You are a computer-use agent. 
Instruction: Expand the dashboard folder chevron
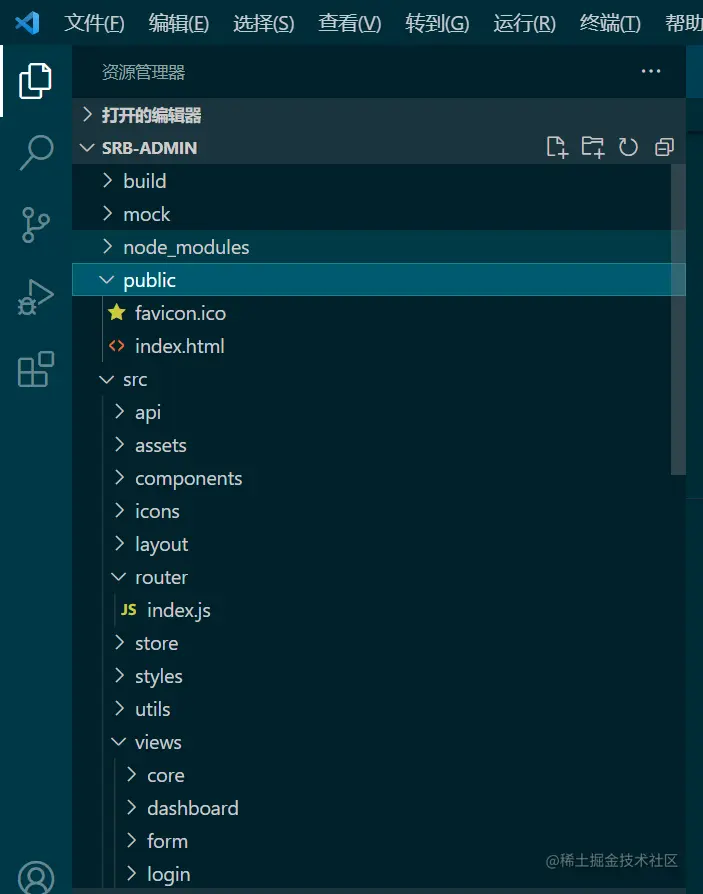pyautogui.click(x=131, y=808)
